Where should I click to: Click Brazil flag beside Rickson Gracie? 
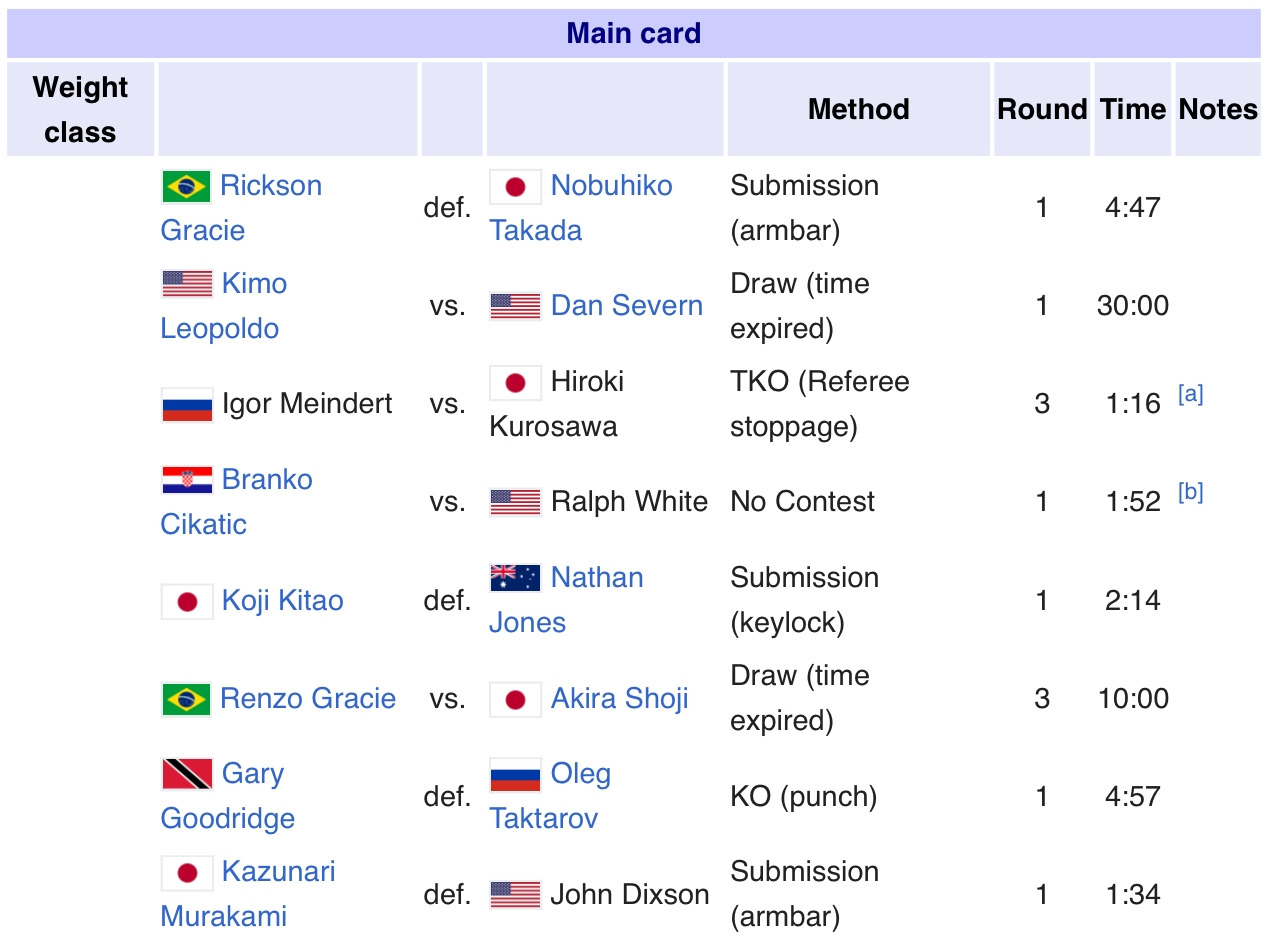coord(186,187)
